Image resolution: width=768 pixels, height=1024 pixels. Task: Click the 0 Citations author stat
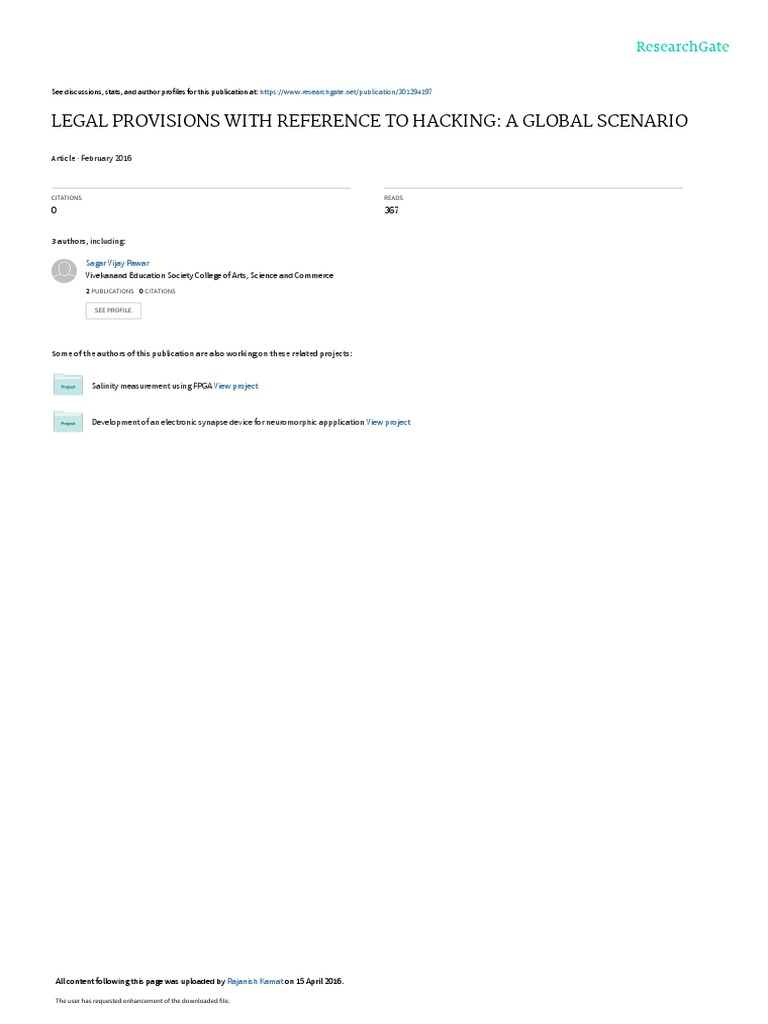click(x=157, y=291)
